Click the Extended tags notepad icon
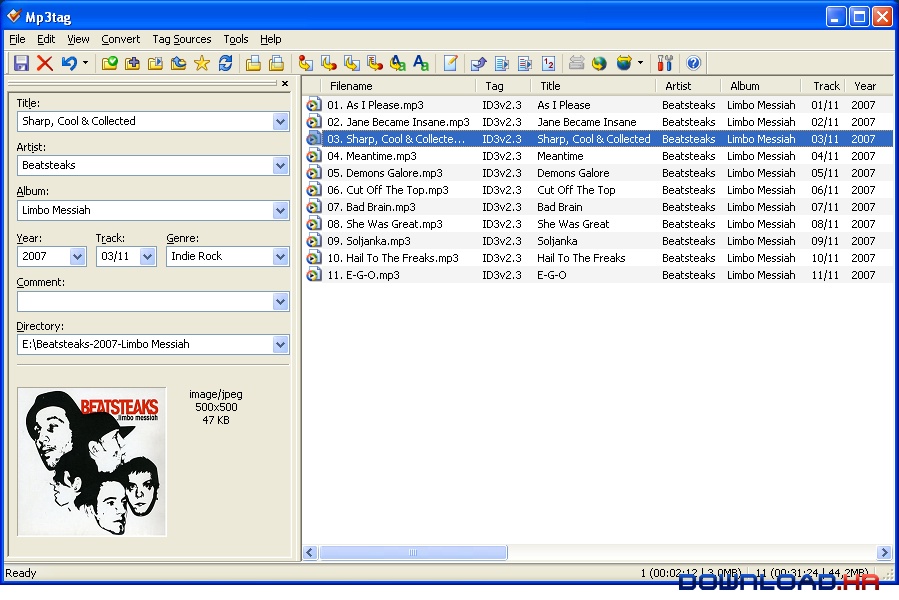Viewport: 899px width, 600px height. point(451,63)
